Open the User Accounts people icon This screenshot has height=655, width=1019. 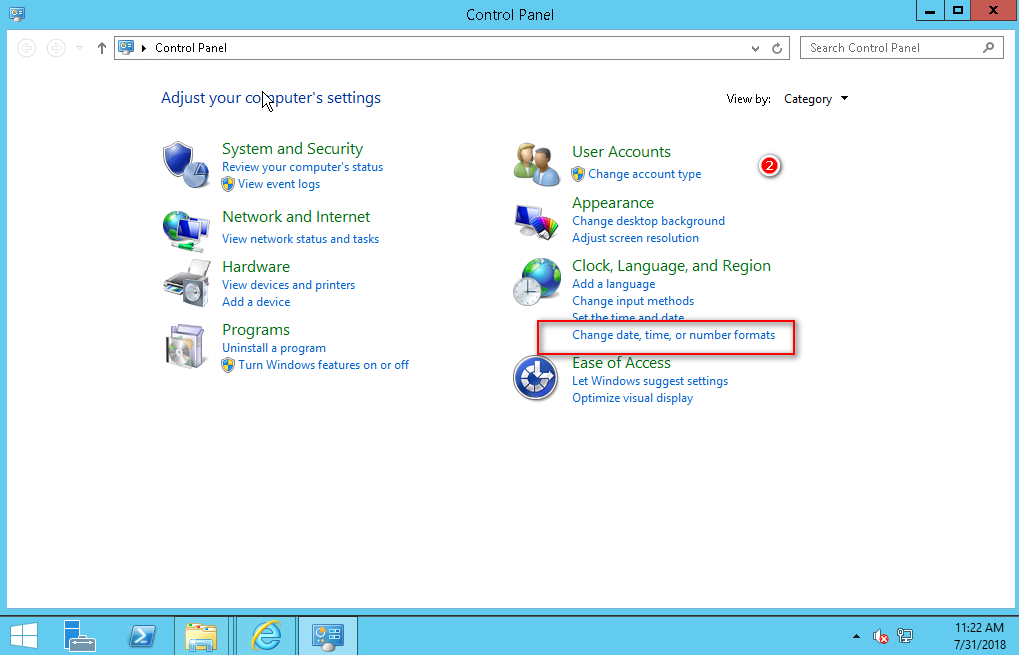tap(536, 164)
